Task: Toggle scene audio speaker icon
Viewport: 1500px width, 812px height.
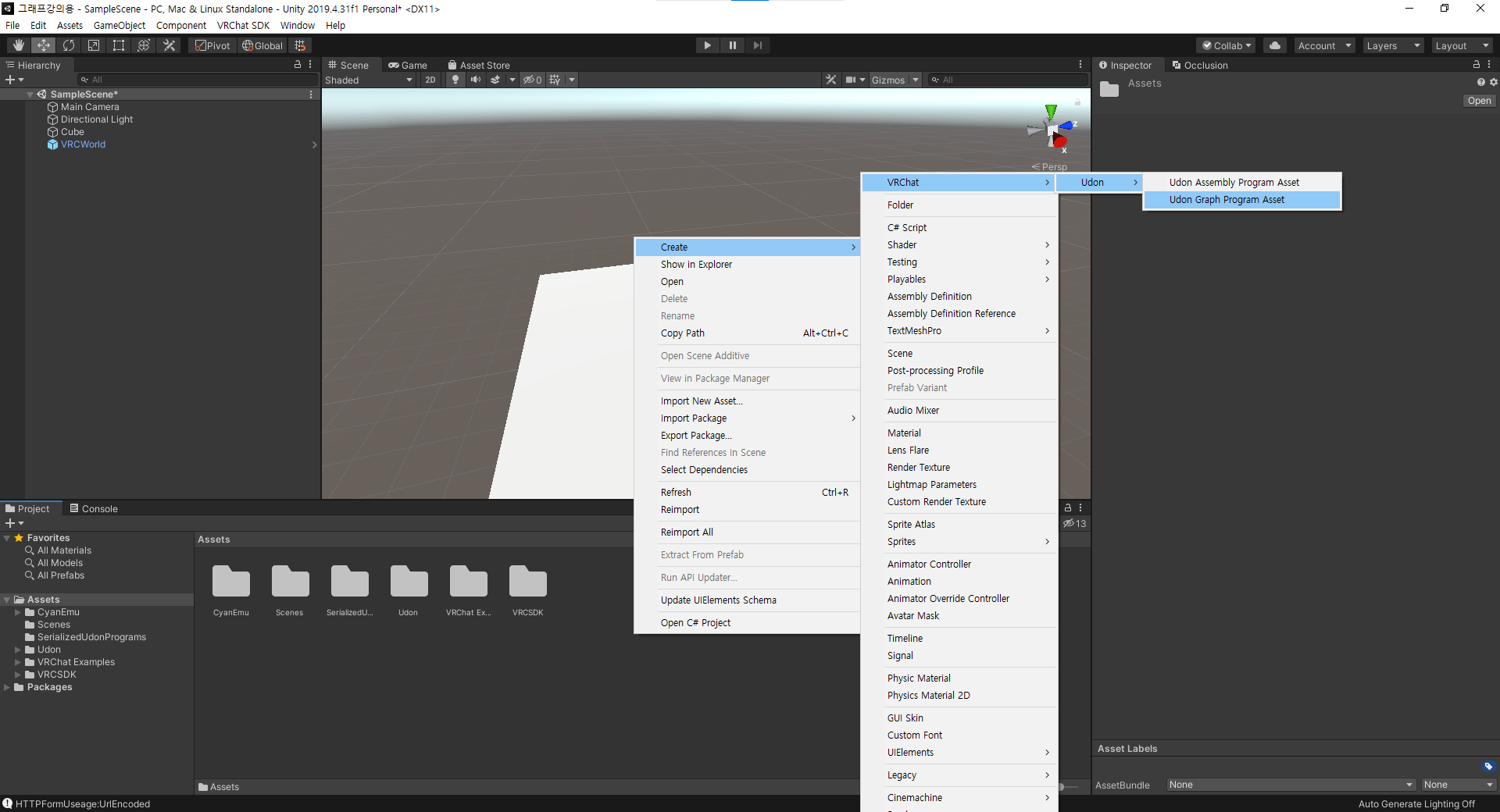Action: click(x=475, y=80)
